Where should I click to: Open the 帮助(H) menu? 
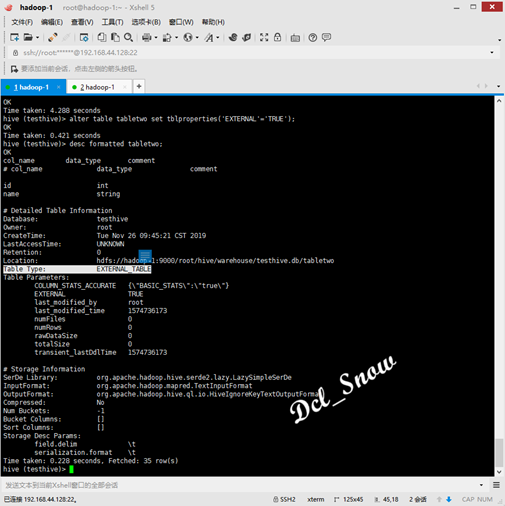click(x=213, y=22)
